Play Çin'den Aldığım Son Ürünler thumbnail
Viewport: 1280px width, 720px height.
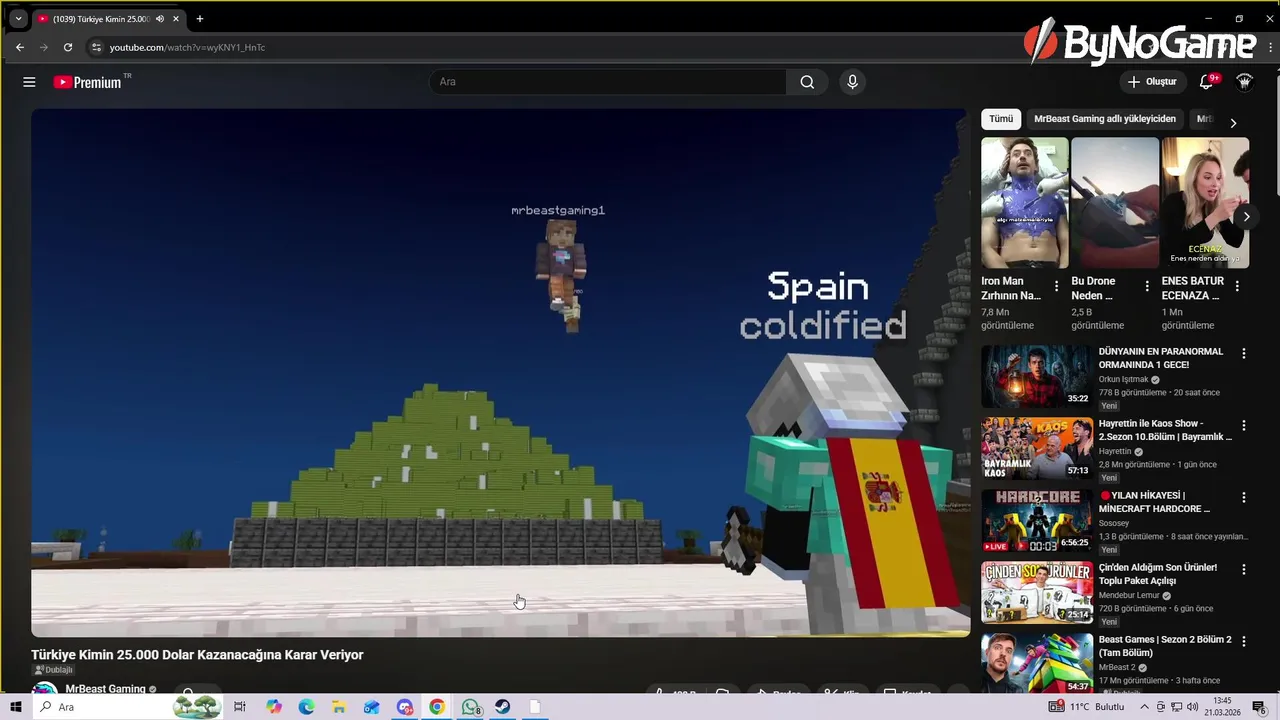[1037, 593]
